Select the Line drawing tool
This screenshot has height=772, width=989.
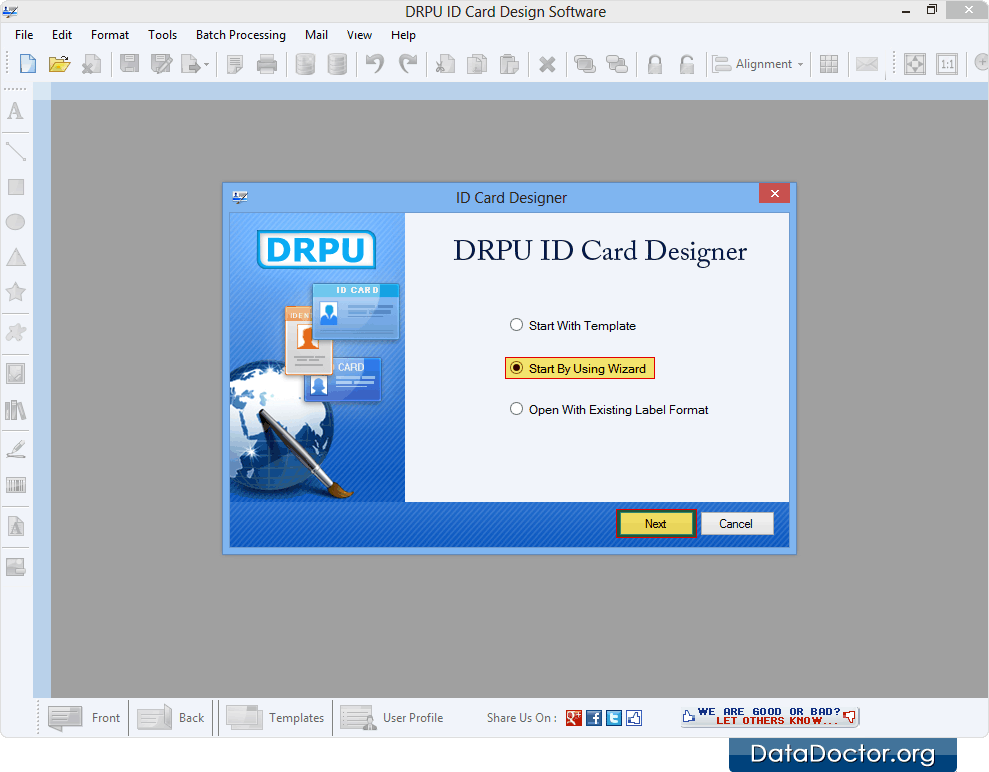[x=16, y=151]
